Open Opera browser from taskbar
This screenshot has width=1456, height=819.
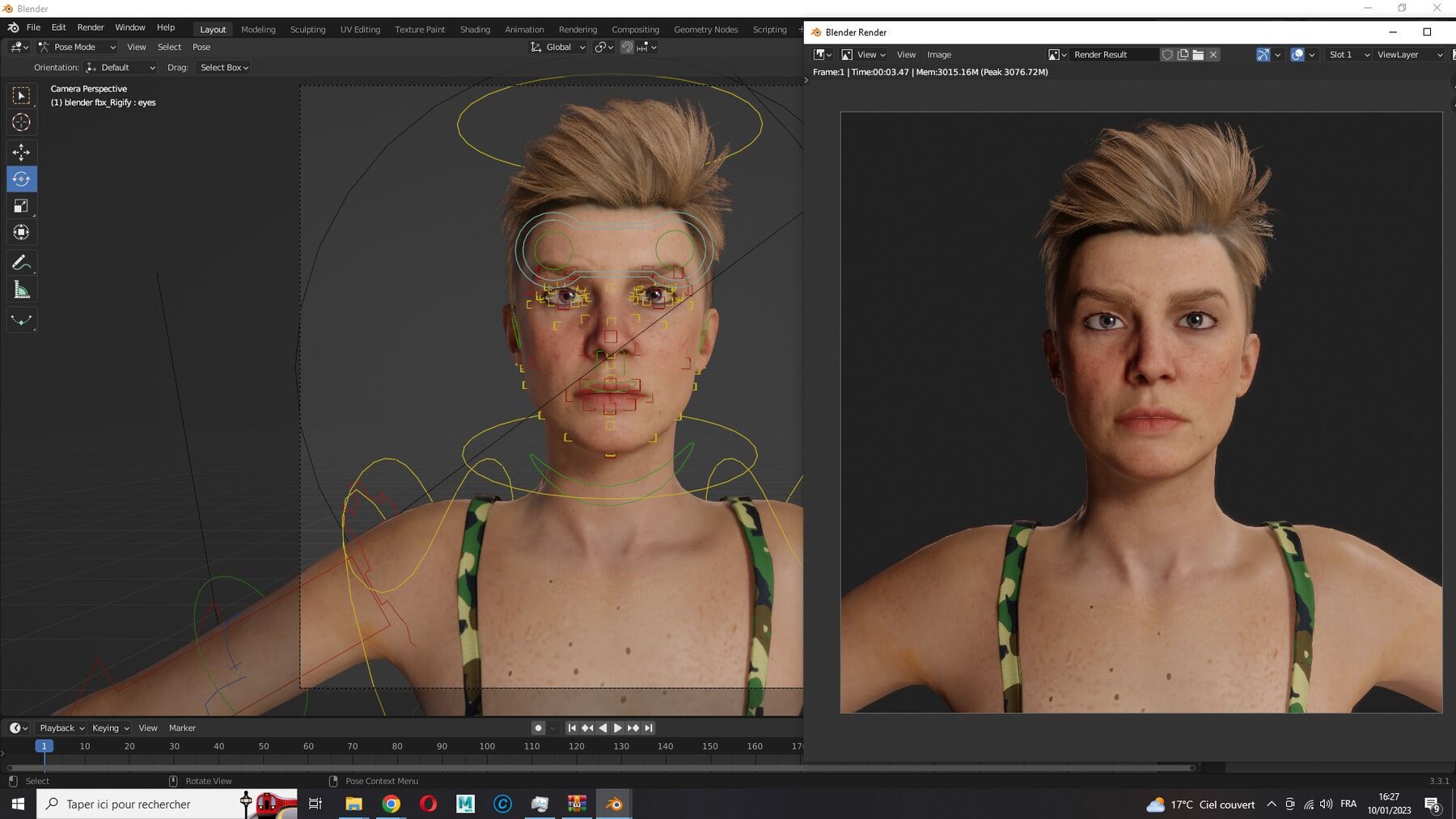(x=428, y=804)
